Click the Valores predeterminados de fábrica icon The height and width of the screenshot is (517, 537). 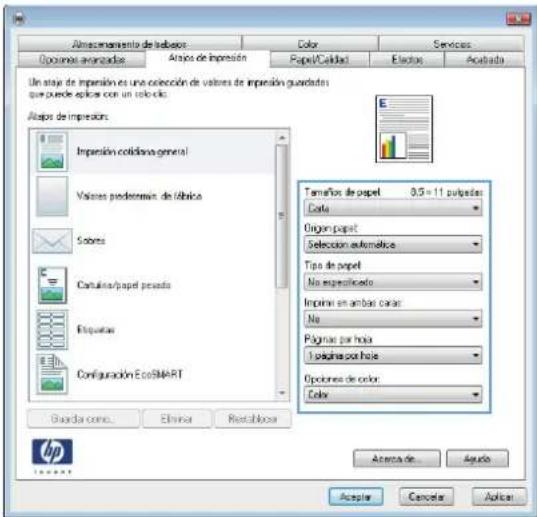click(x=52, y=196)
